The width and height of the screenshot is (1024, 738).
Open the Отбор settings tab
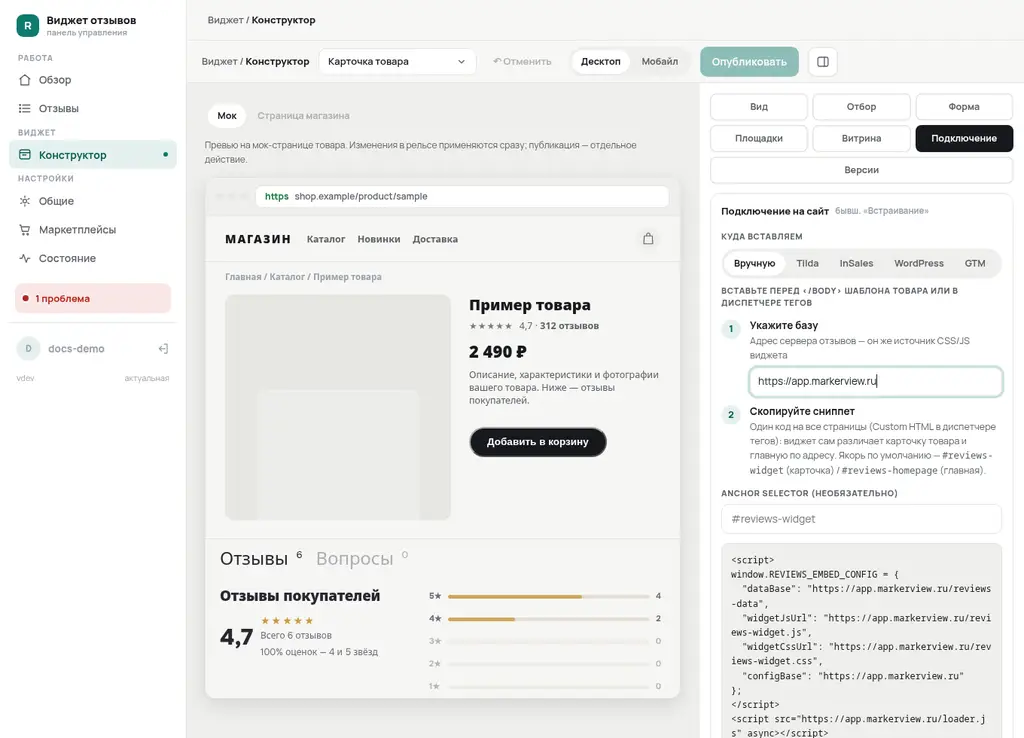pyautogui.click(x=861, y=106)
